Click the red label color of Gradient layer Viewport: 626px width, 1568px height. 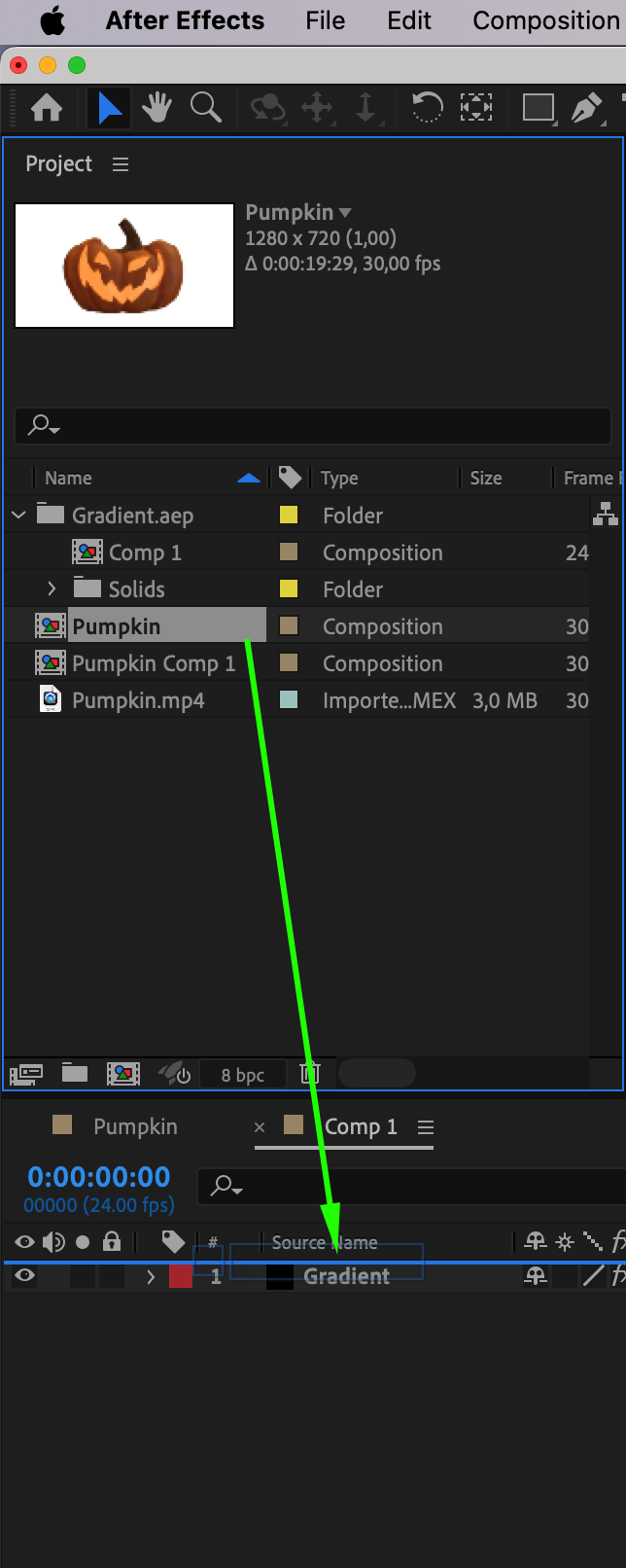click(x=181, y=1276)
